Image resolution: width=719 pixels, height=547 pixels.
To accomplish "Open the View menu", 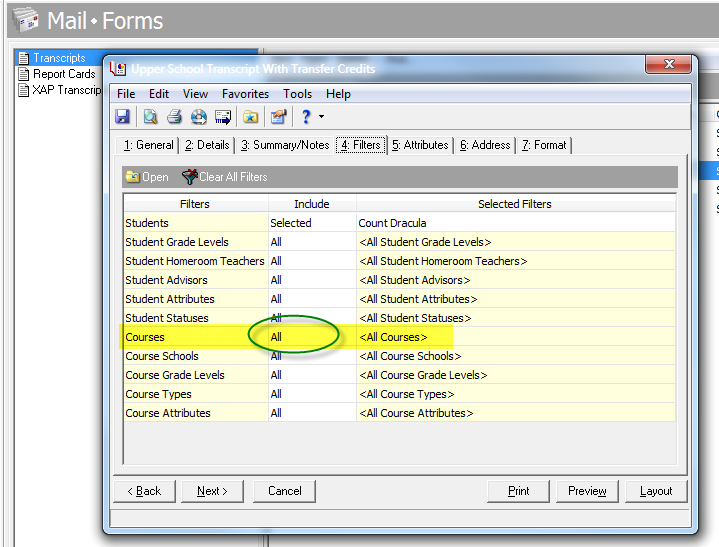I will pos(195,94).
